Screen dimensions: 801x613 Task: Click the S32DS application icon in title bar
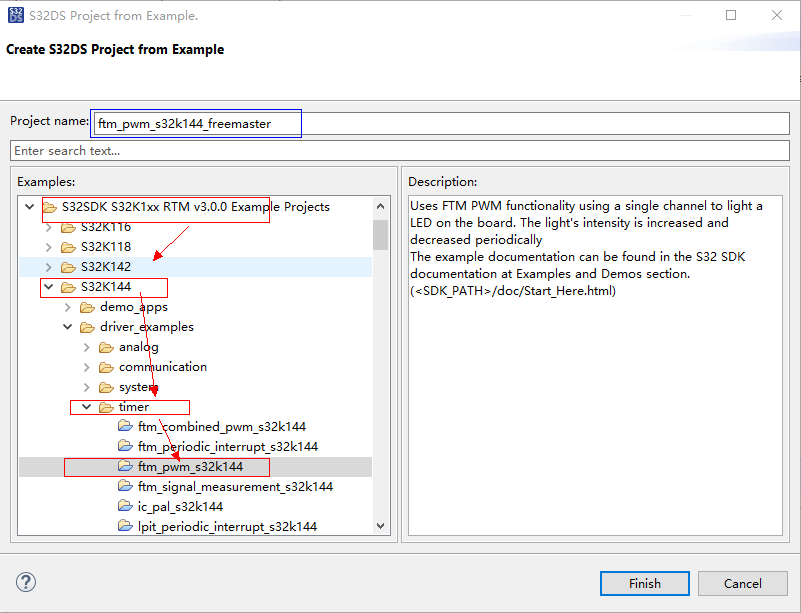point(16,15)
